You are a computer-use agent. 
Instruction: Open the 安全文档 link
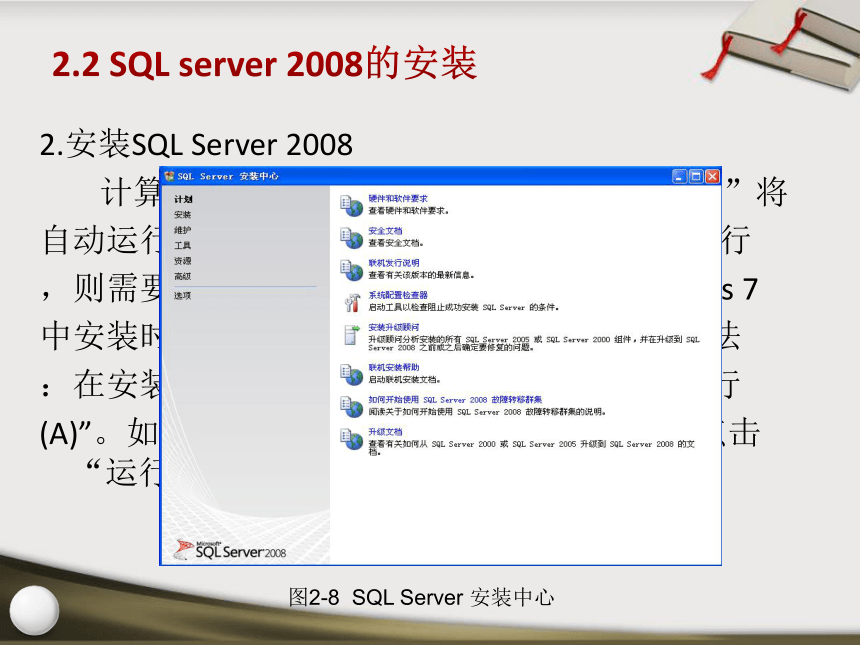[385, 231]
